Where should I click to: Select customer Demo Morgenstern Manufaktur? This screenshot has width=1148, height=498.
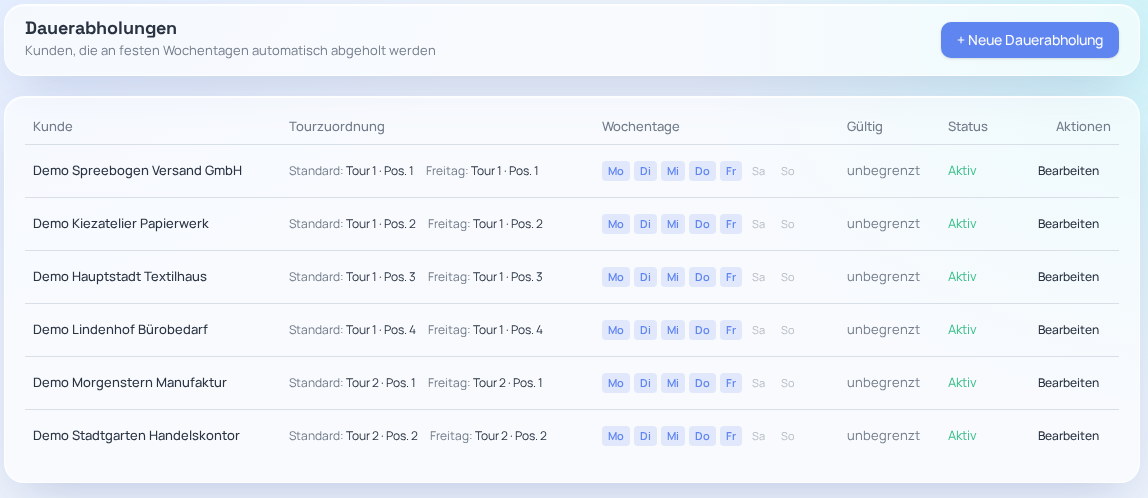[x=130, y=383]
